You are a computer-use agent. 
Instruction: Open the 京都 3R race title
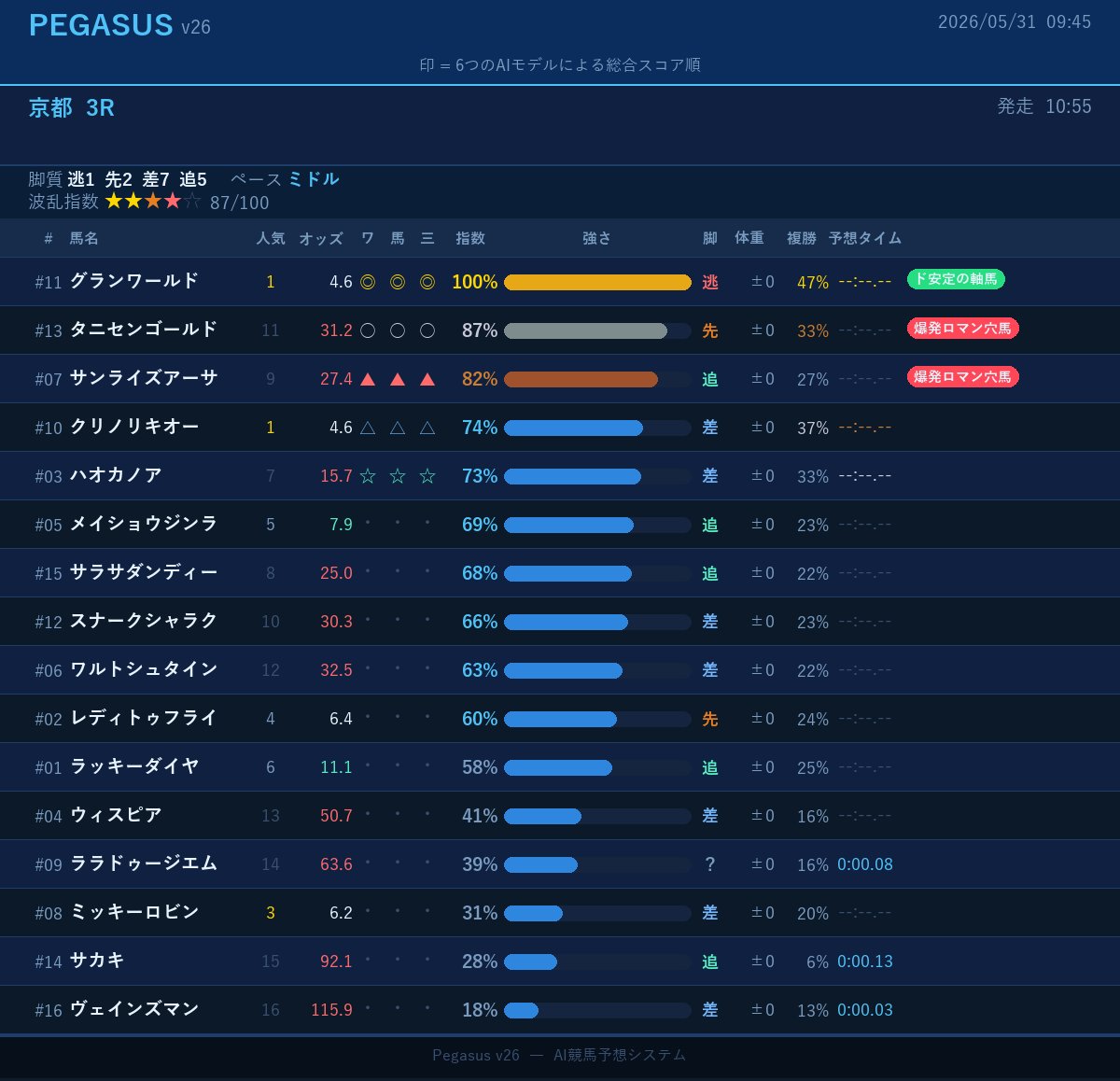click(x=72, y=108)
